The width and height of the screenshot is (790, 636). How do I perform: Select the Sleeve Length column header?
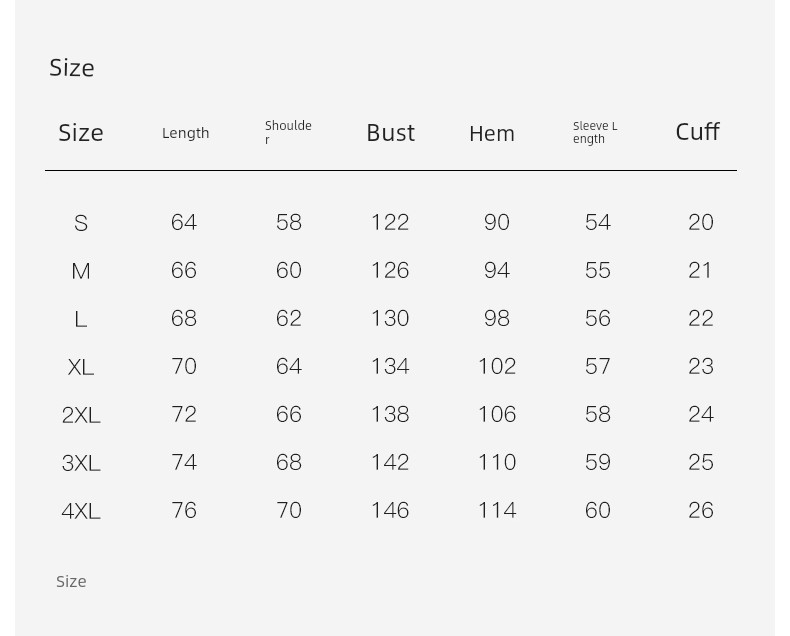[595, 132]
